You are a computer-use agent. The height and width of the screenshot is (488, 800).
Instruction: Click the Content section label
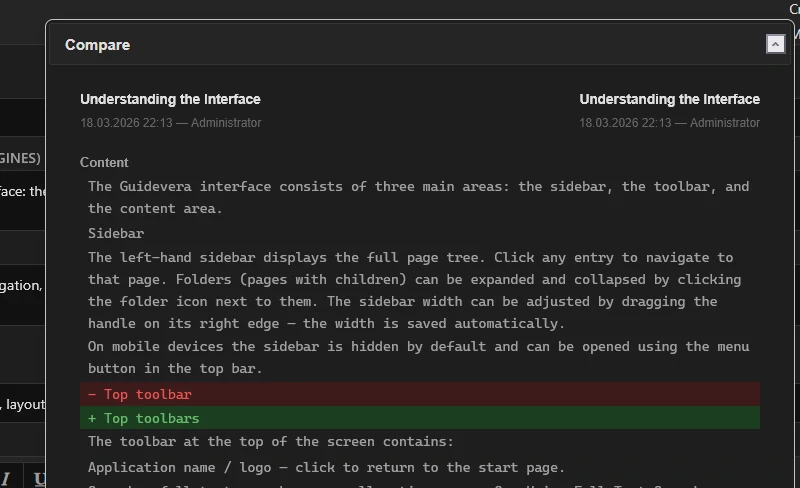(x=104, y=162)
